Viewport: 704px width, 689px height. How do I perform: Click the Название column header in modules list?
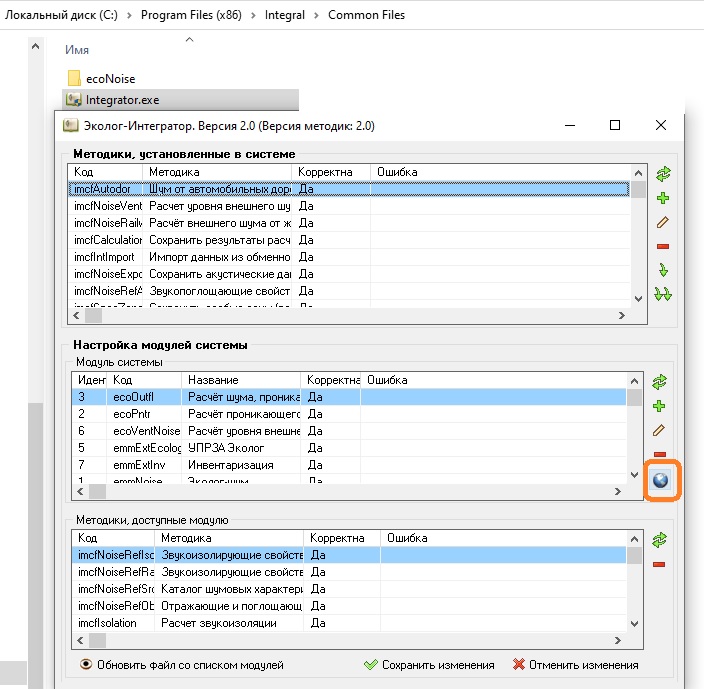pos(240,380)
